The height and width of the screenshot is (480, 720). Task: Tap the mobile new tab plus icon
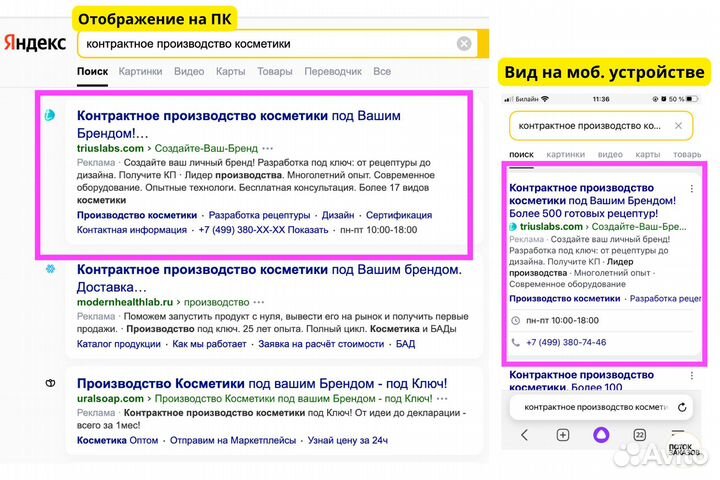562,435
